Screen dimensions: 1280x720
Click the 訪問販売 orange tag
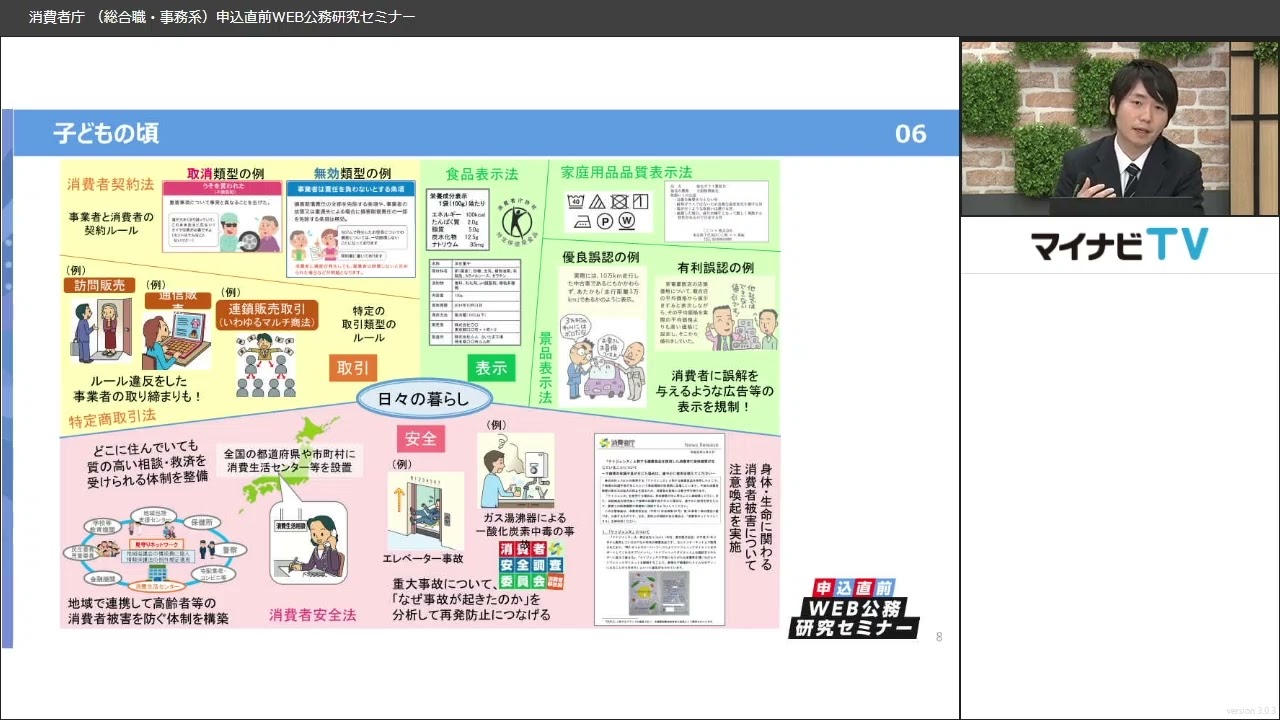98,285
